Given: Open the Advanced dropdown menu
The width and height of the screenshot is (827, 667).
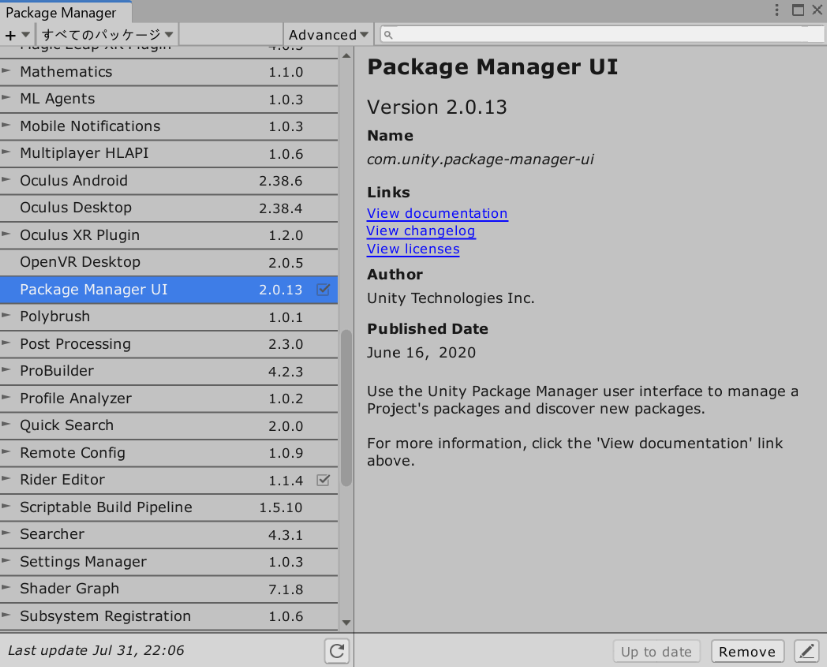Looking at the screenshot, I should pyautogui.click(x=328, y=35).
